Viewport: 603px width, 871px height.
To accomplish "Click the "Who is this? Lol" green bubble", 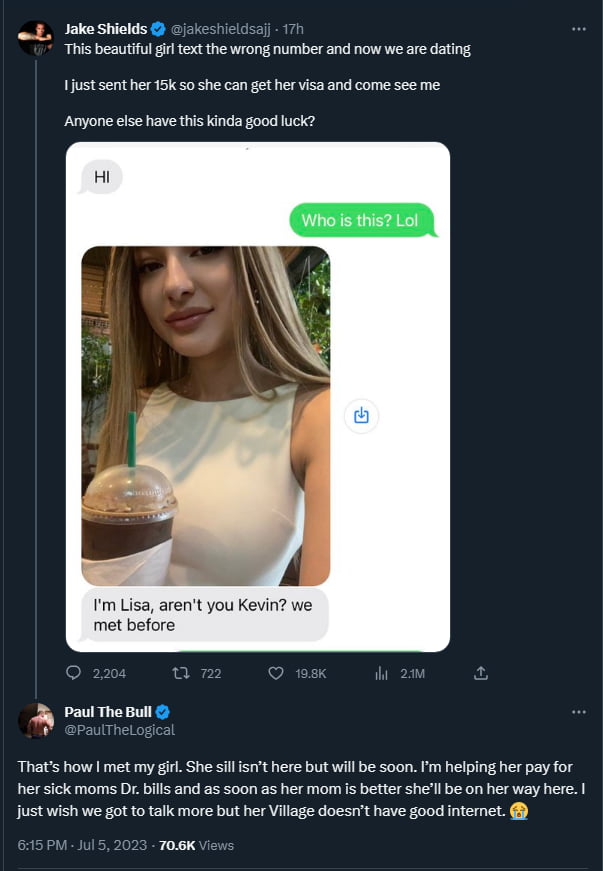I will tap(360, 220).
